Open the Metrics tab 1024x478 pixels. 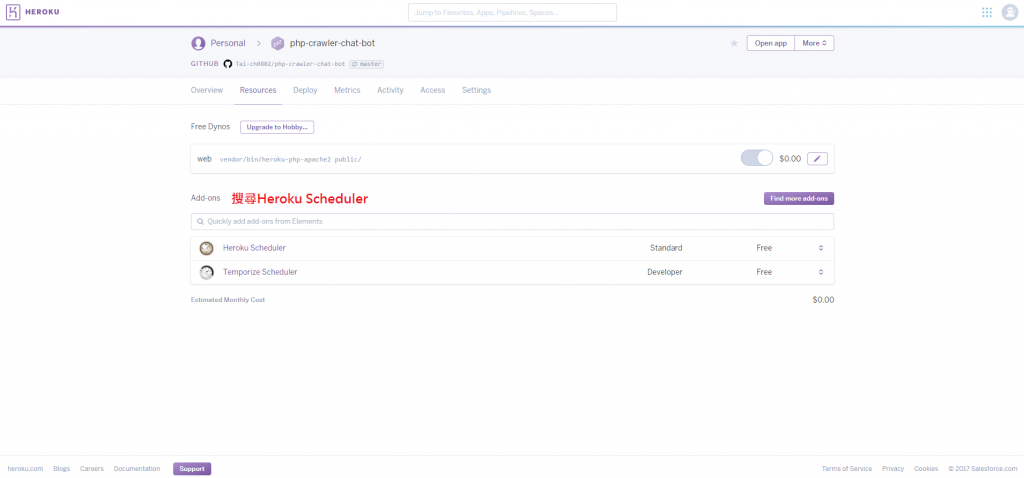(x=347, y=90)
